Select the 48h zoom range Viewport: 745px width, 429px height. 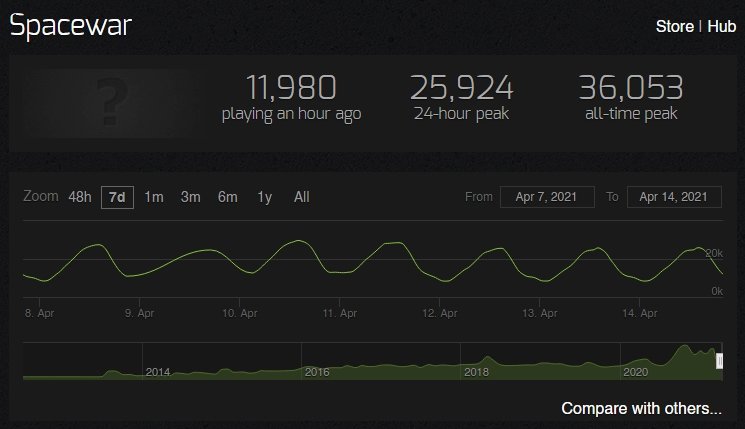click(80, 197)
